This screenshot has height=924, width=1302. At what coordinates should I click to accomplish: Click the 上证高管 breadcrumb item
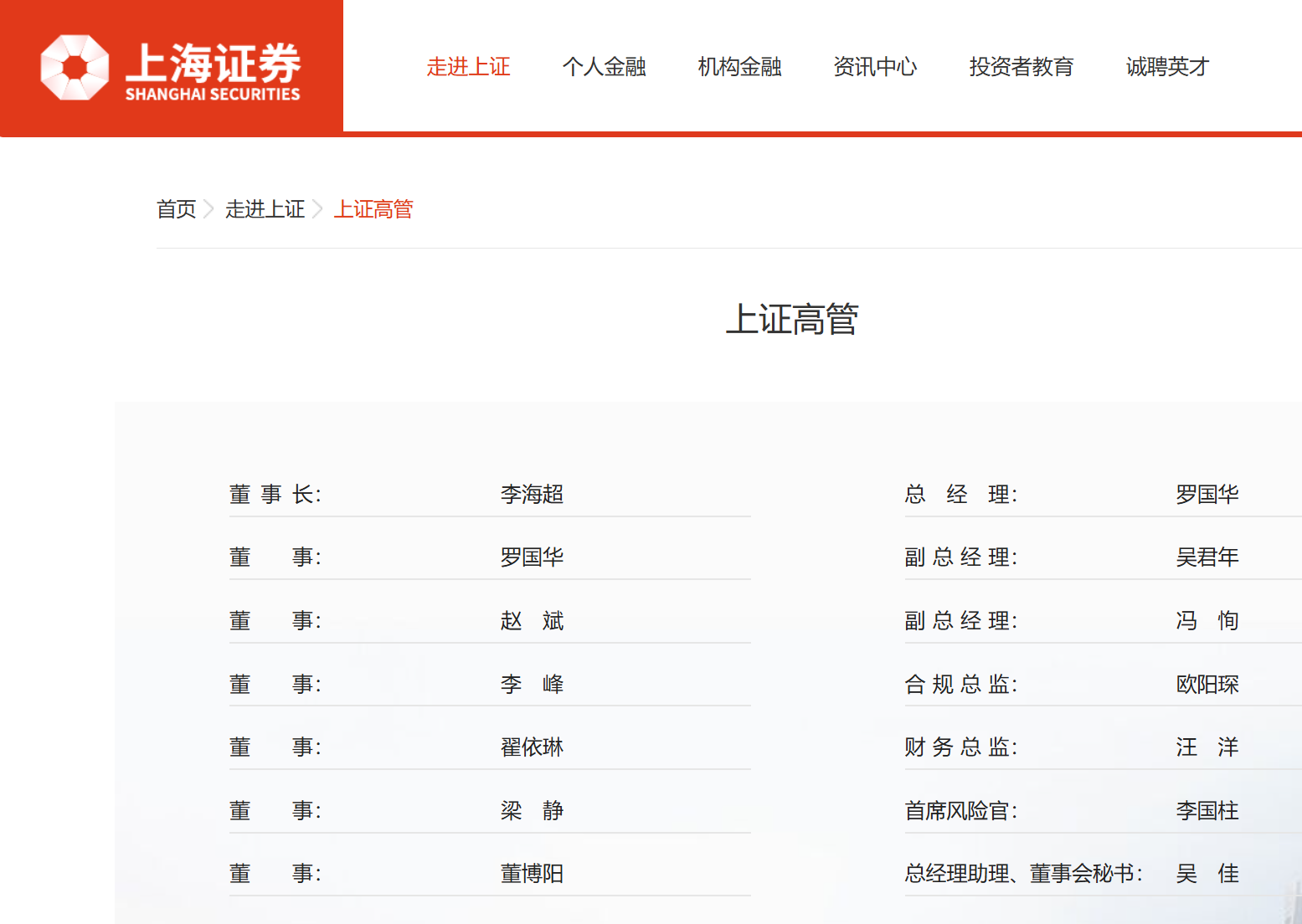(373, 209)
